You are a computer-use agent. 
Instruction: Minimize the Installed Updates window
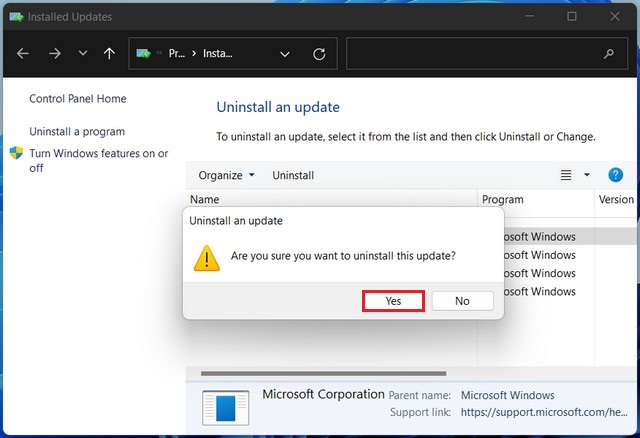(529, 16)
